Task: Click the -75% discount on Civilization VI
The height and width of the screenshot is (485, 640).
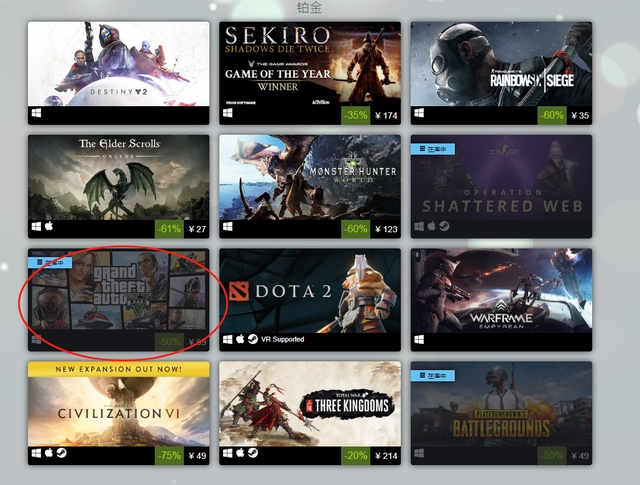Action: tap(169, 456)
